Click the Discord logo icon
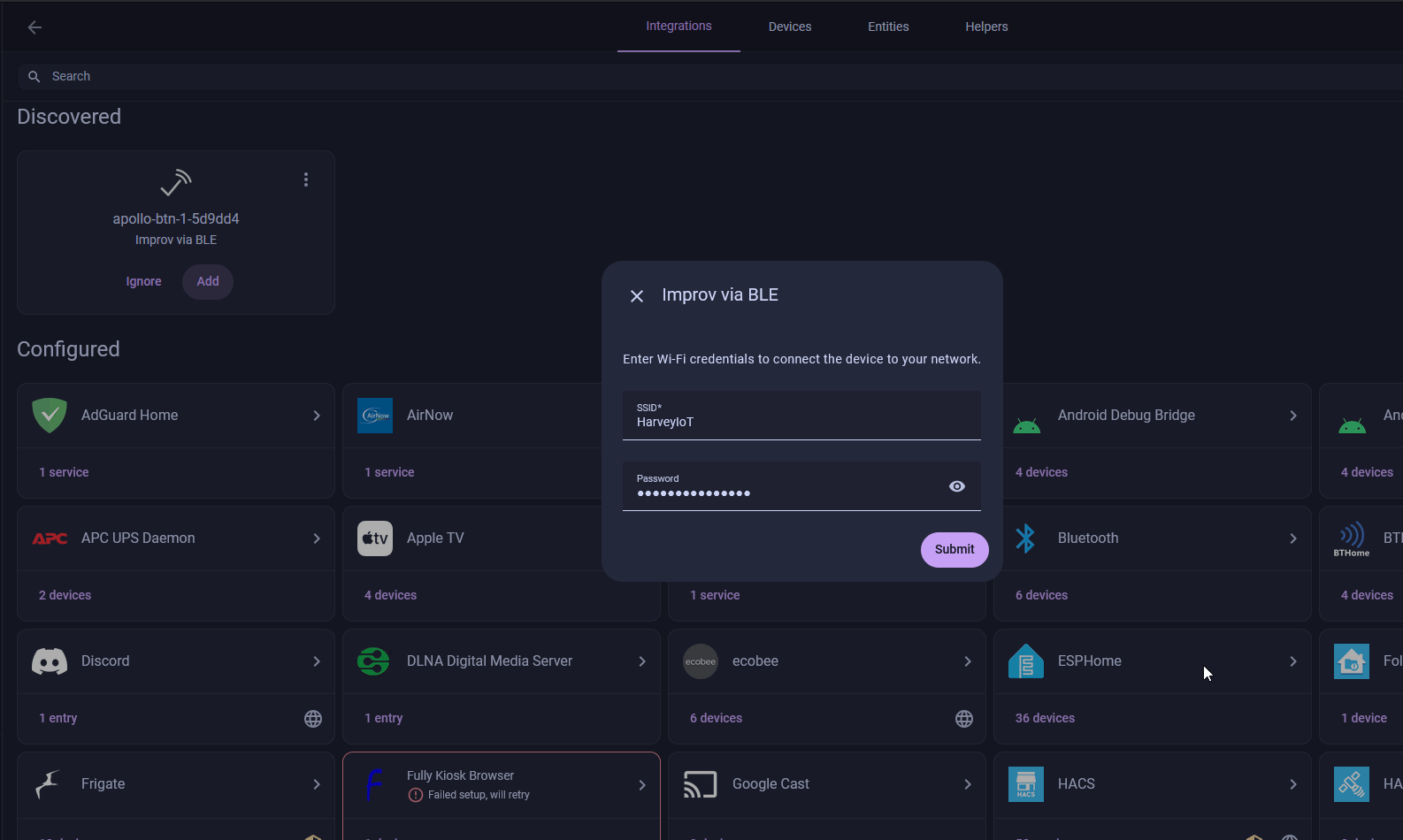Viewport: 1403px width, 840px height. tap(50, 661)
